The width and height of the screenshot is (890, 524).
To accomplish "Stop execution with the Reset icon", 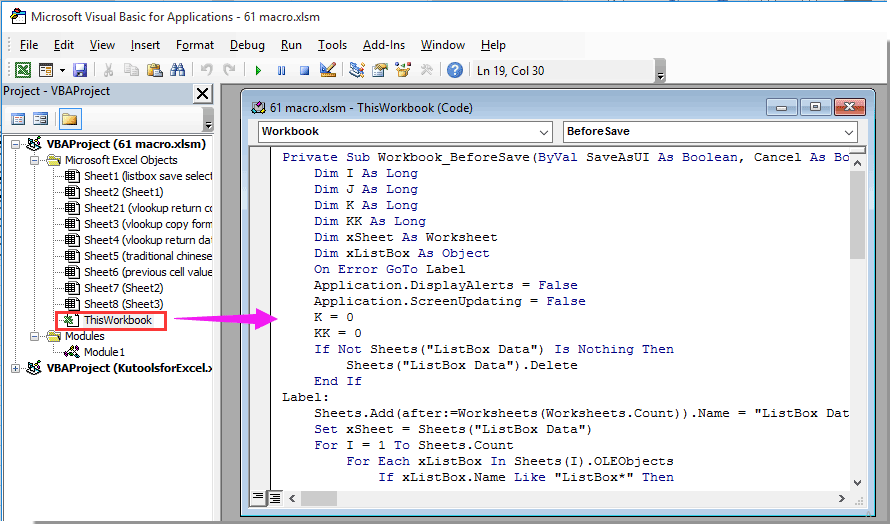I will (x=303, y=70).
